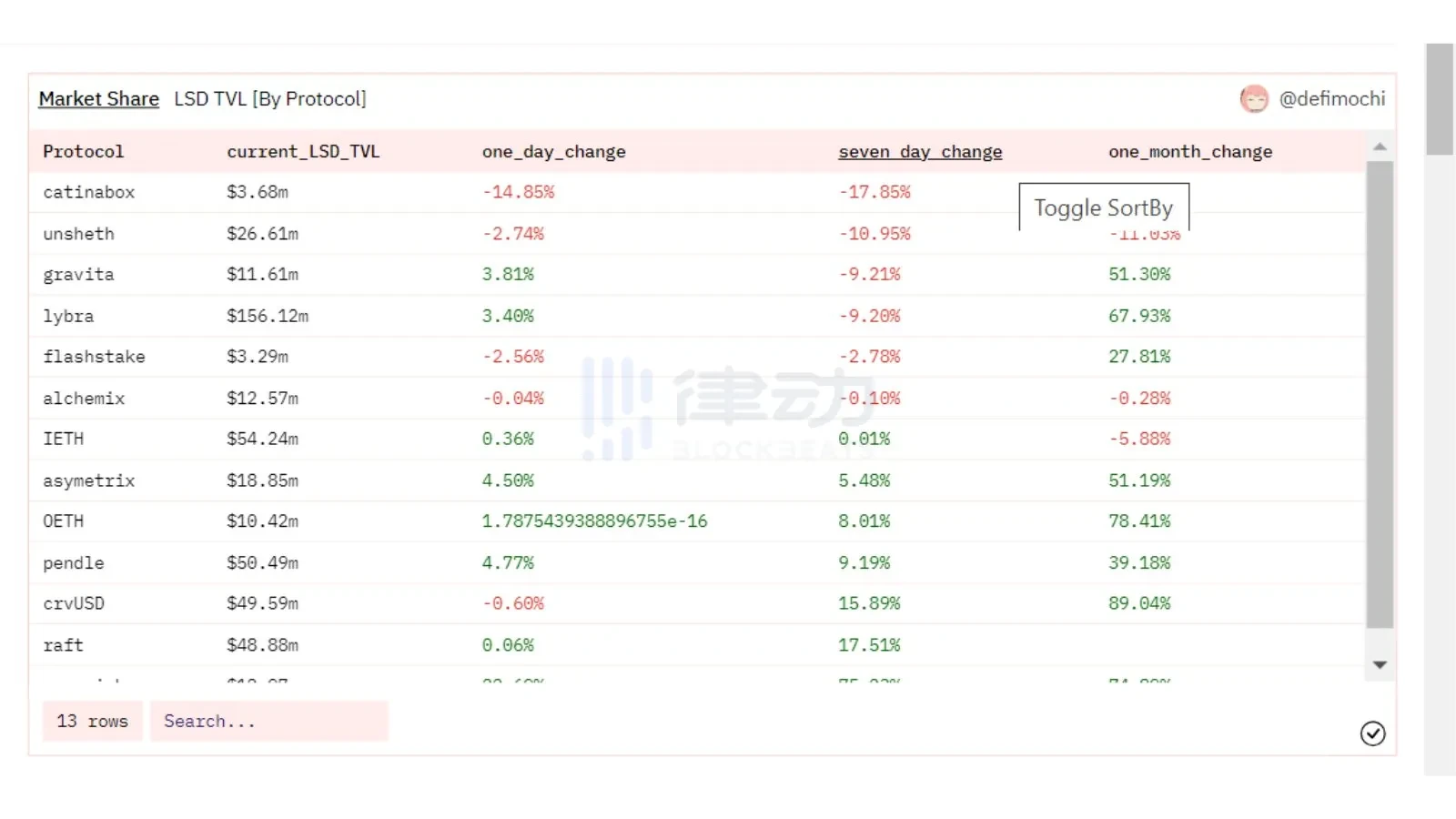This screenshot has width=1456, height=819.
Task: Toggle sorting on seven_day_change column
Action: point(919,152)
